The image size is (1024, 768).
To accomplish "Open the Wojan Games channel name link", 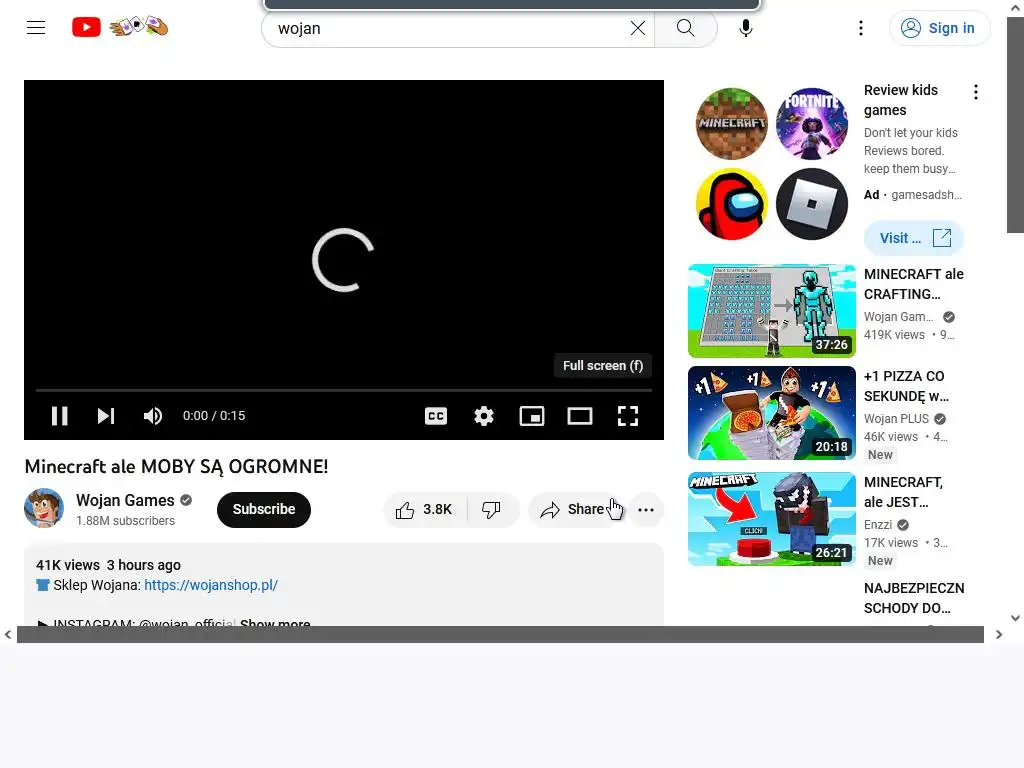I will (125, 500).
